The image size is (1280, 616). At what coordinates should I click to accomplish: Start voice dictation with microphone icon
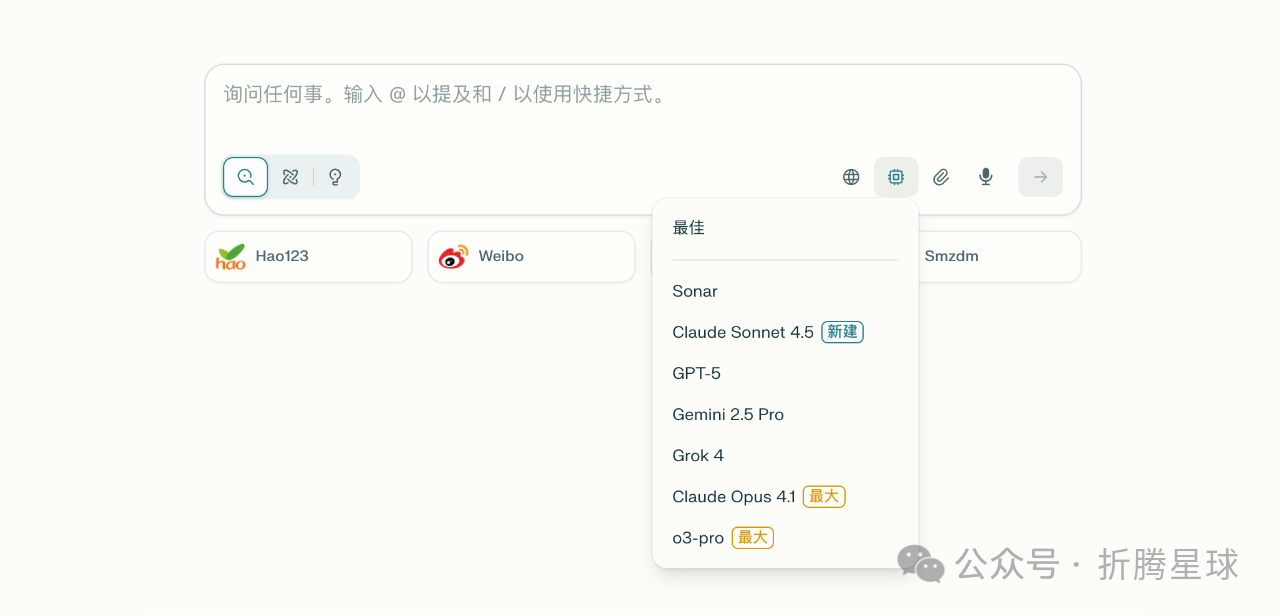point(986,177)
